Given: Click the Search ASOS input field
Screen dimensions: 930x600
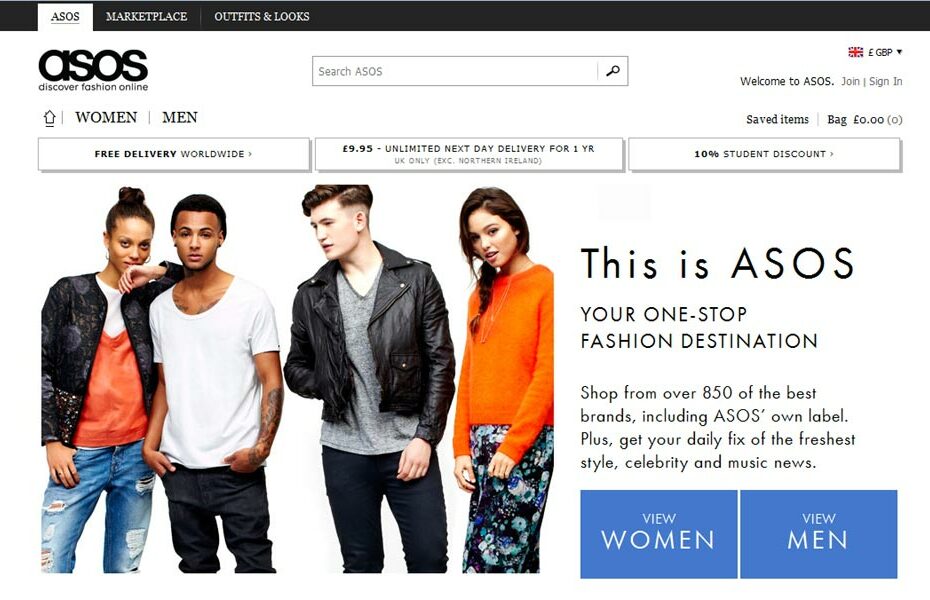Looking at the screenshot, I should [455, 71].
